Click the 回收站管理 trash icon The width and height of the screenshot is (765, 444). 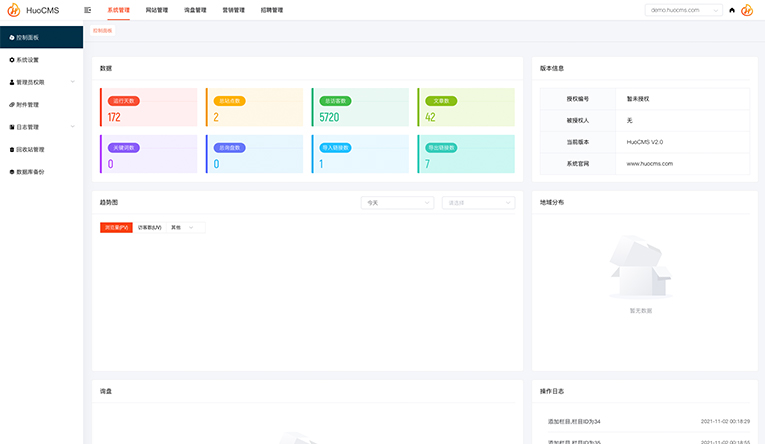pos(12,149)
